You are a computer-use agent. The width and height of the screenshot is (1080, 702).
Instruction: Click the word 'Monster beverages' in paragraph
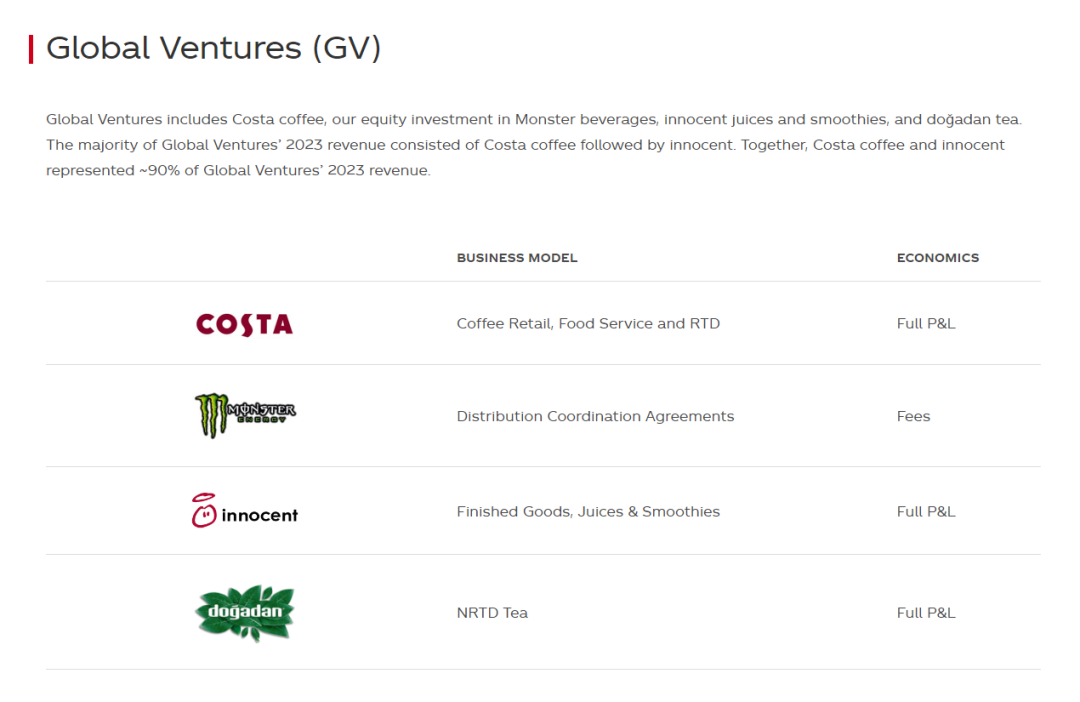582,120
